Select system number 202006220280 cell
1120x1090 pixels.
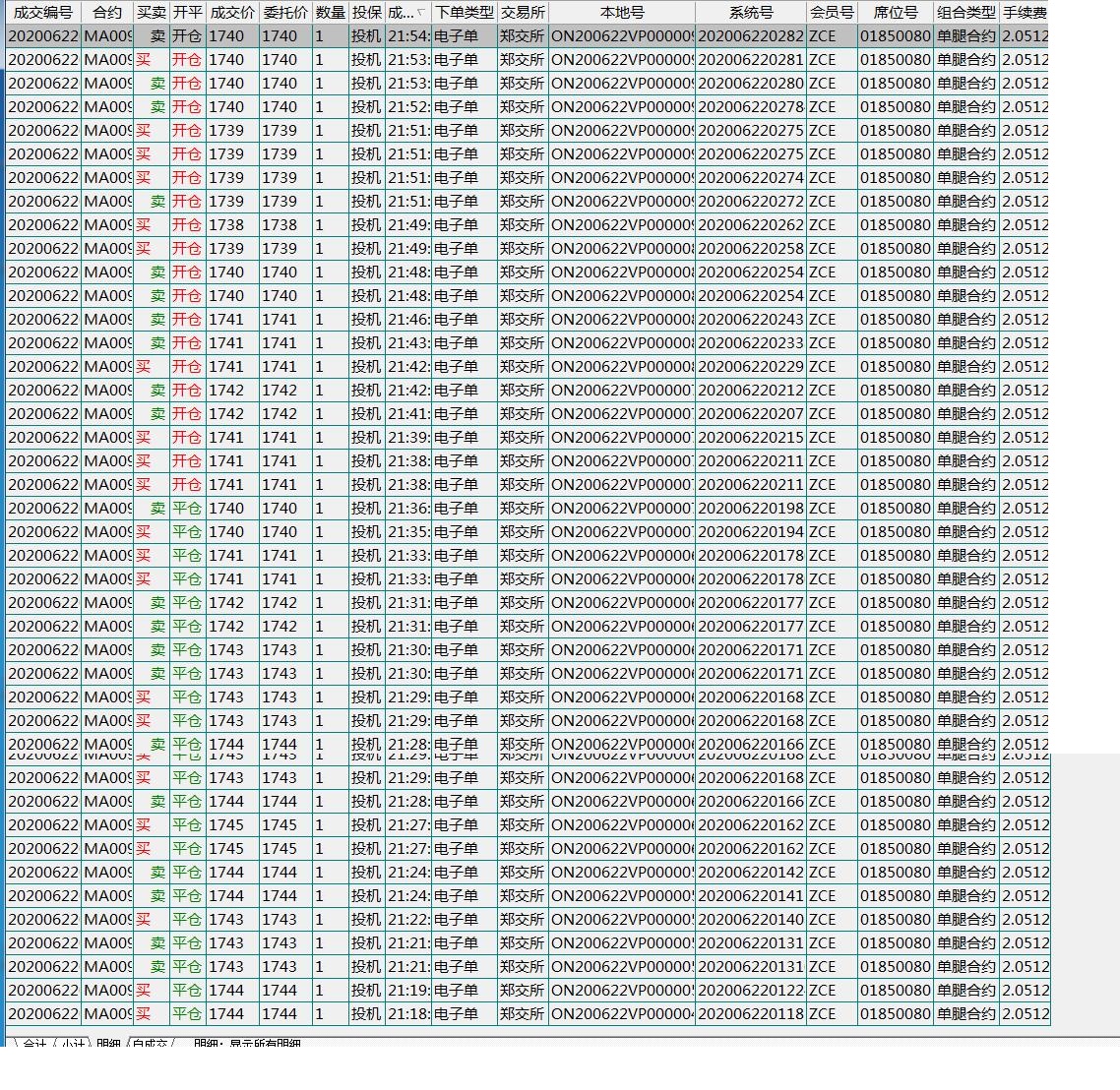pyautogui.click(x=751, y=83)
